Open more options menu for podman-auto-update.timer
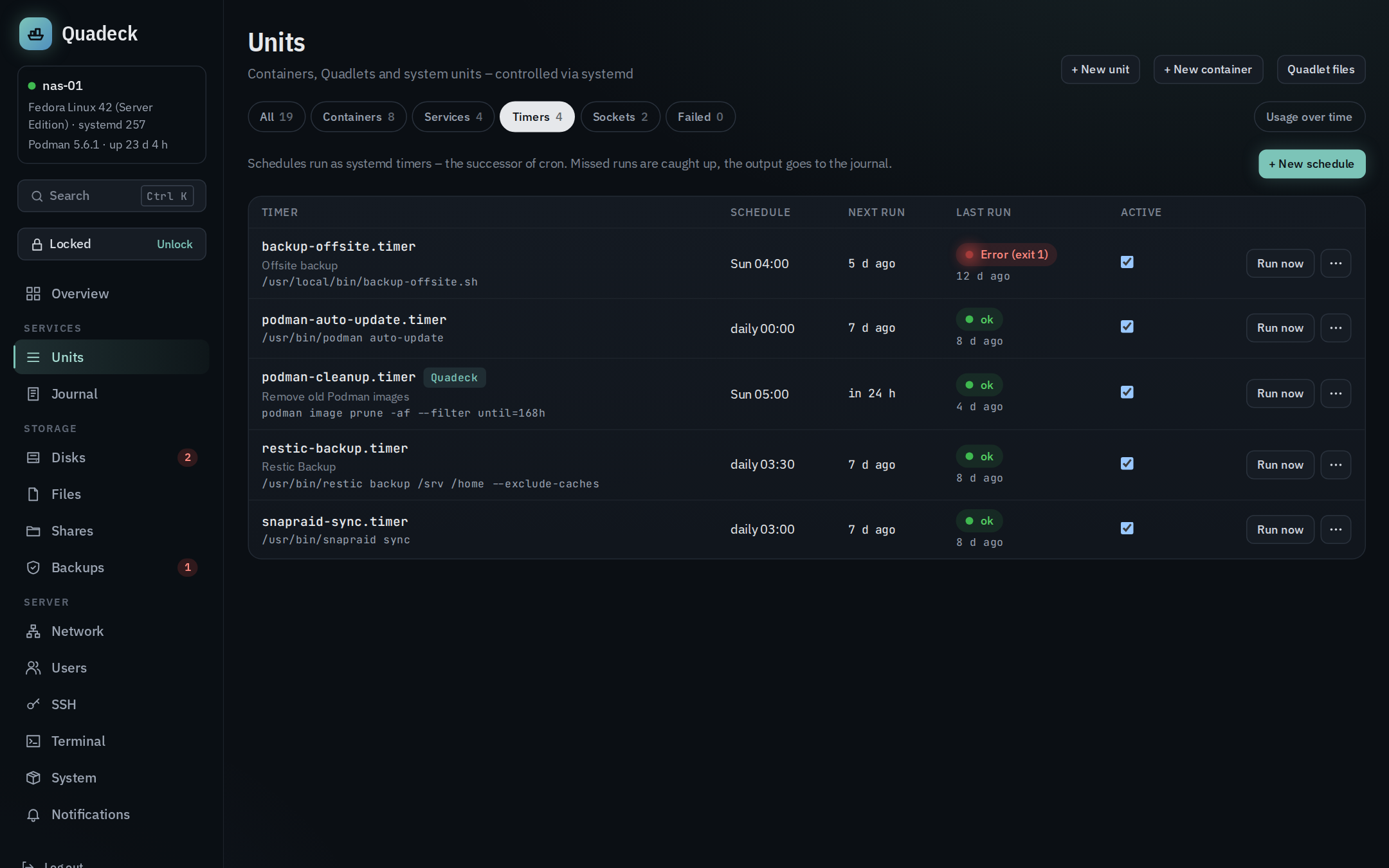Screen dimensions: 1389x868 (1336, 328)
